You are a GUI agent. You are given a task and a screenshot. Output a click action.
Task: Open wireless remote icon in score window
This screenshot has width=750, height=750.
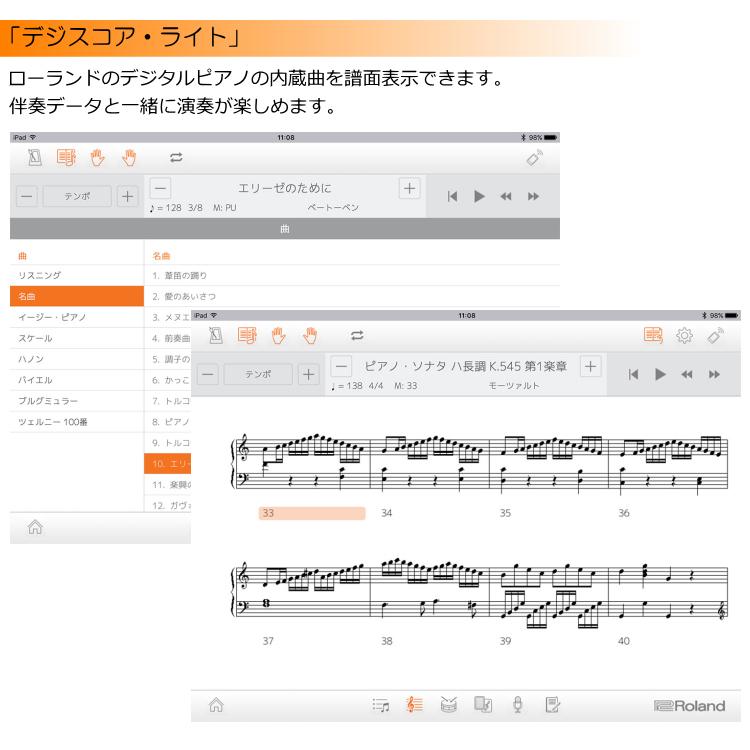coord(716,335)
